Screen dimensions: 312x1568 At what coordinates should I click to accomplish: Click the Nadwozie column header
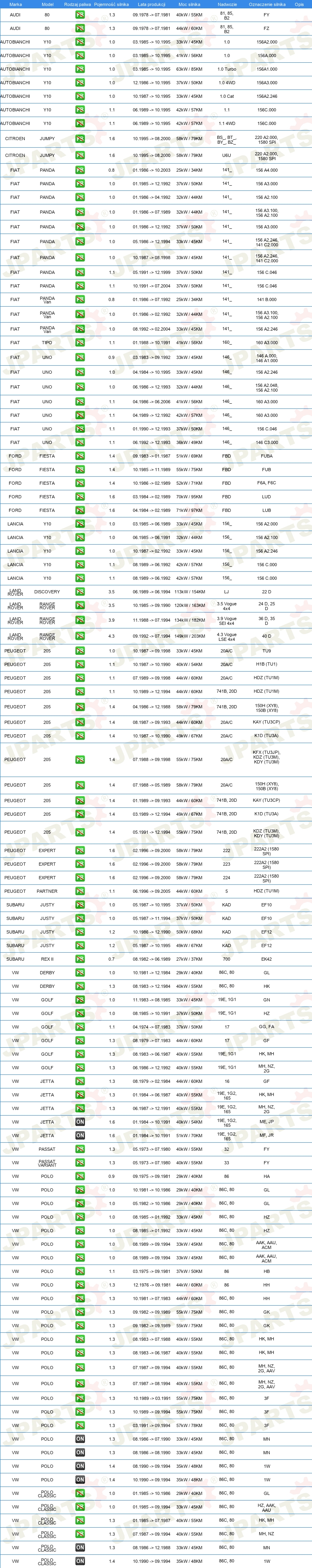[227, 4]
